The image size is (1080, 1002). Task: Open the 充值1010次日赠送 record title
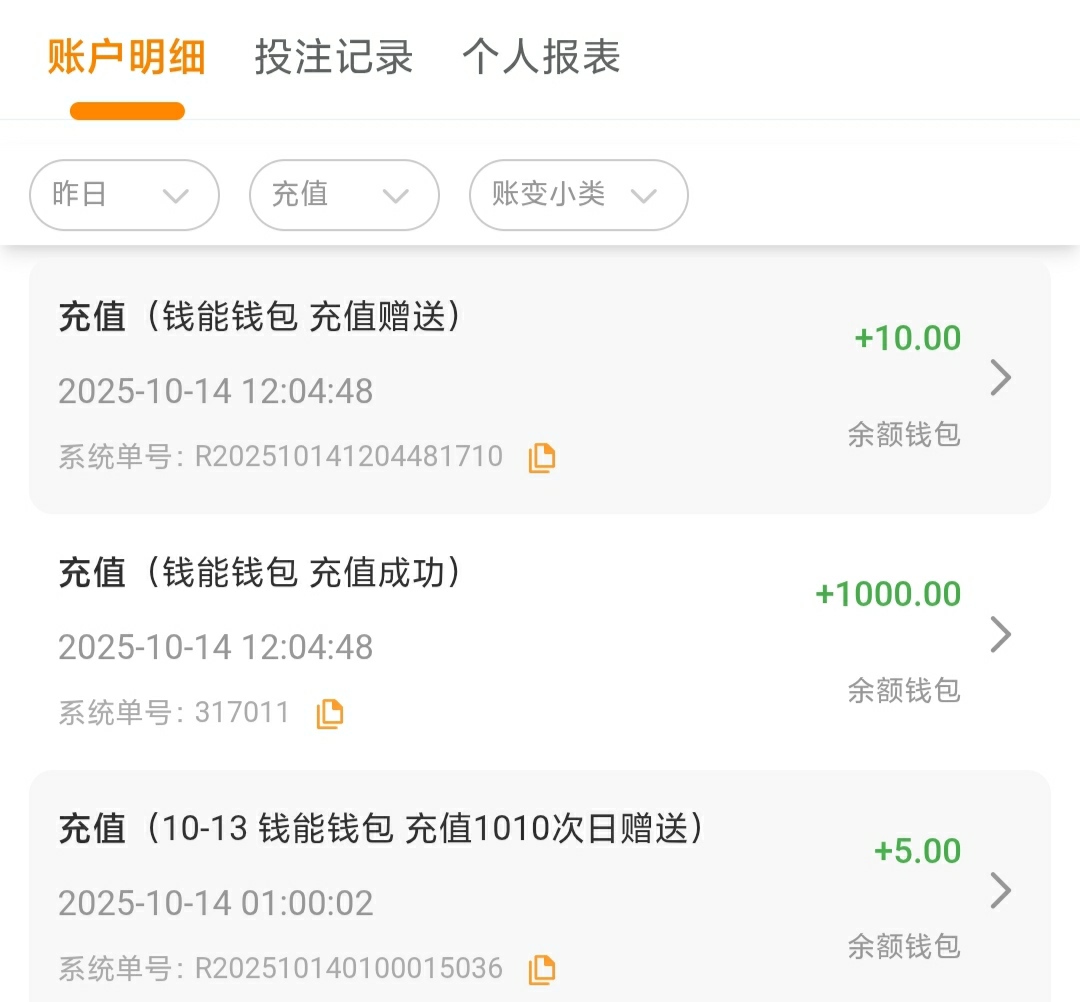tap(380, 829)
